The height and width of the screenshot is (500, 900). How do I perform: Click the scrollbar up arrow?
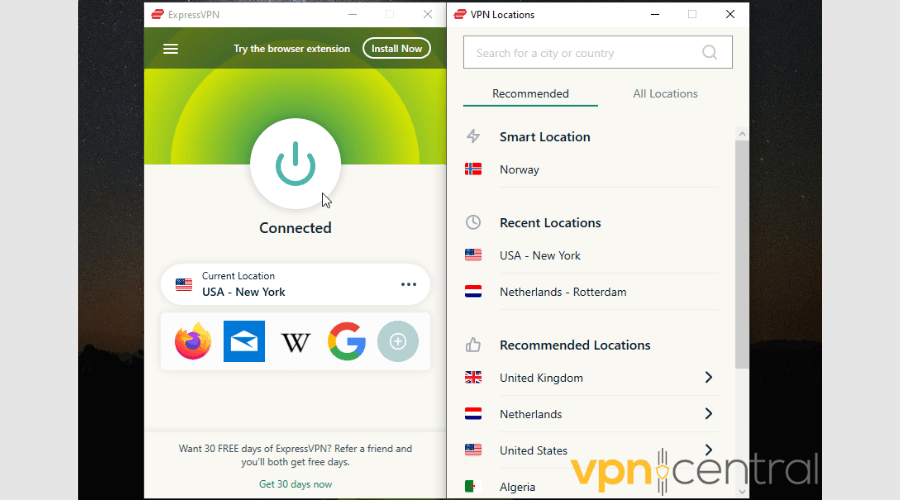click(742, 134)
